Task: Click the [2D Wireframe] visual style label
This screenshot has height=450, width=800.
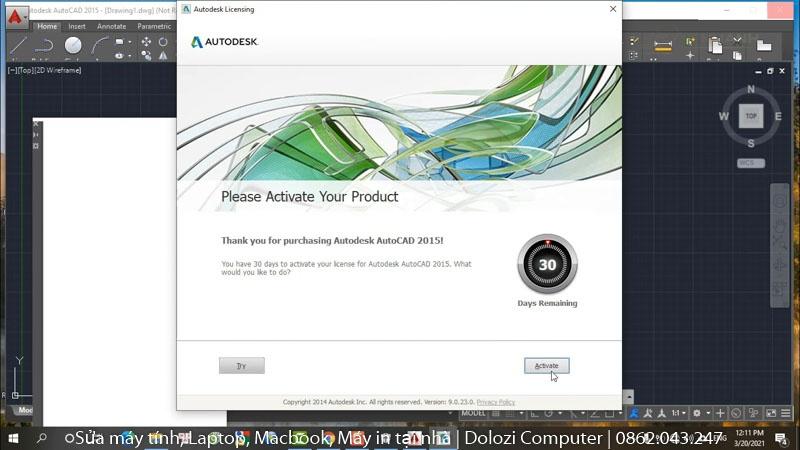Action: click(57, 70)
